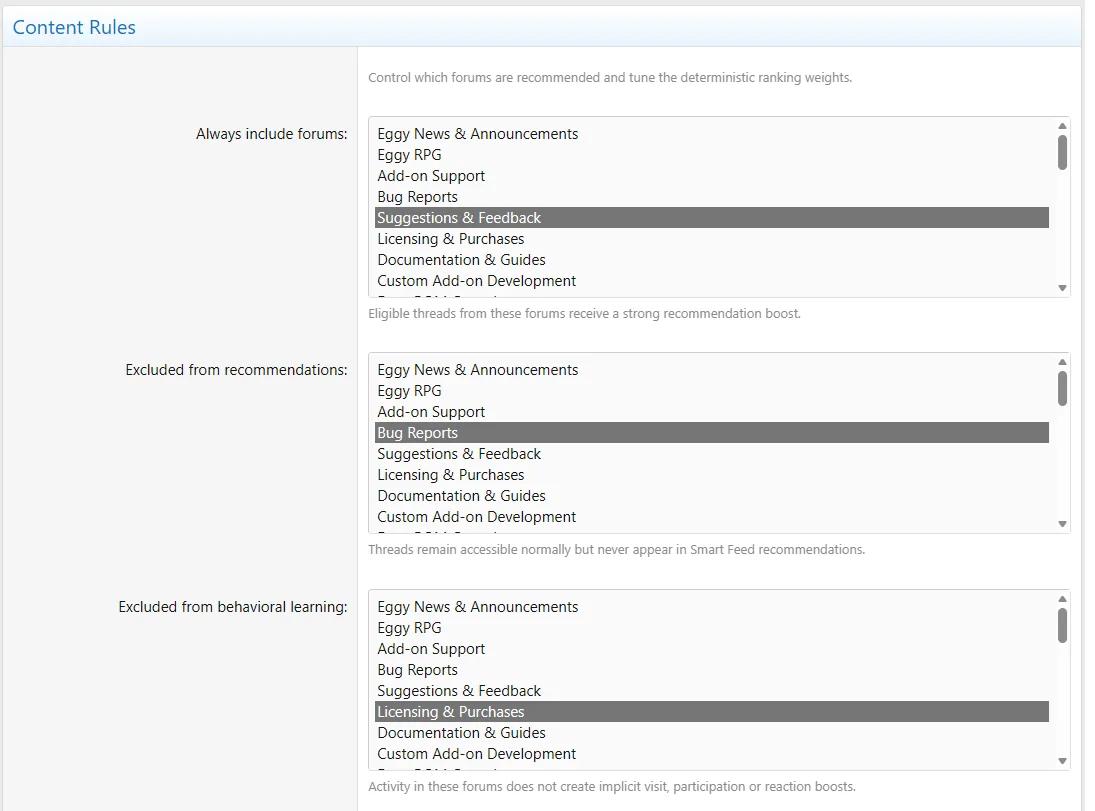Choose Documentation & Guides in Excluded from behavioral learning

pyautogui.click(x=712, y=733)
